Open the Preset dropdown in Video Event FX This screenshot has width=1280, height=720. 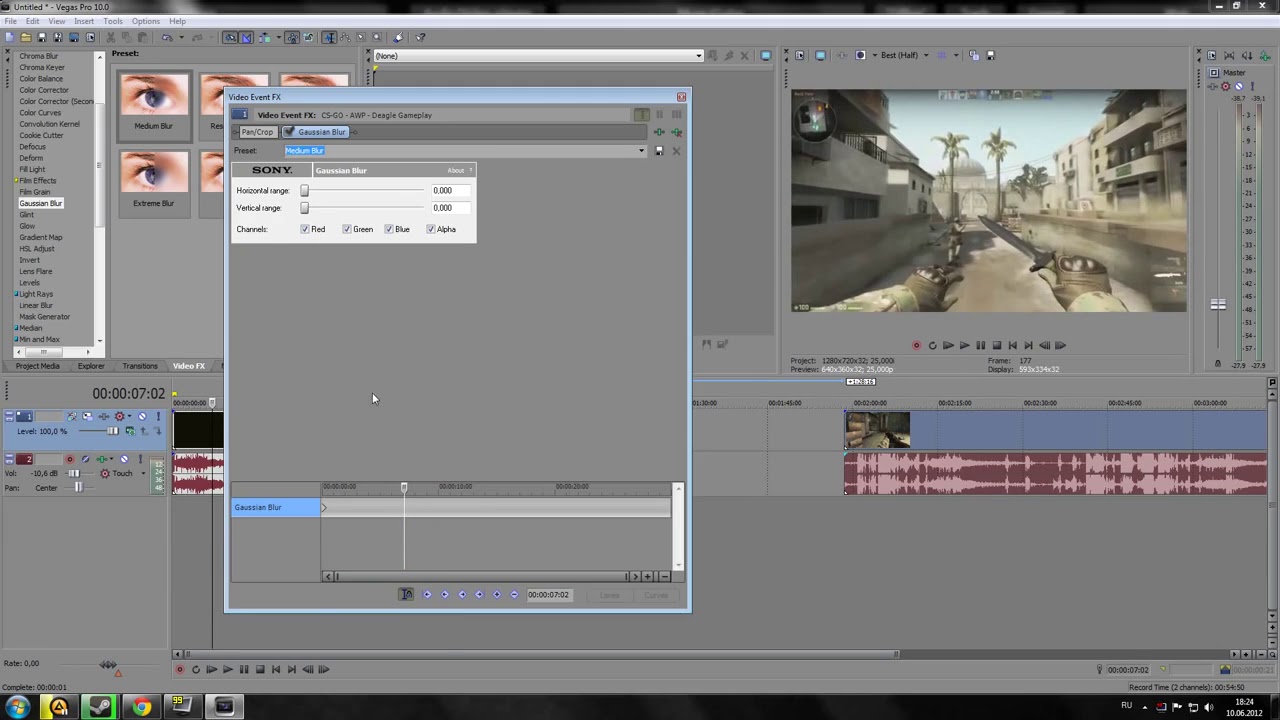coord(641,151)
